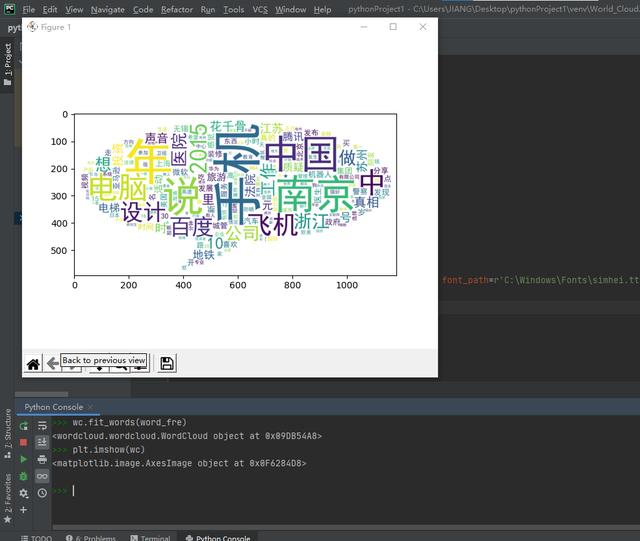Click console line 'plt.imshow(wc)'
The height and width of the screenshot is (541, 640).
click(109, 450)
